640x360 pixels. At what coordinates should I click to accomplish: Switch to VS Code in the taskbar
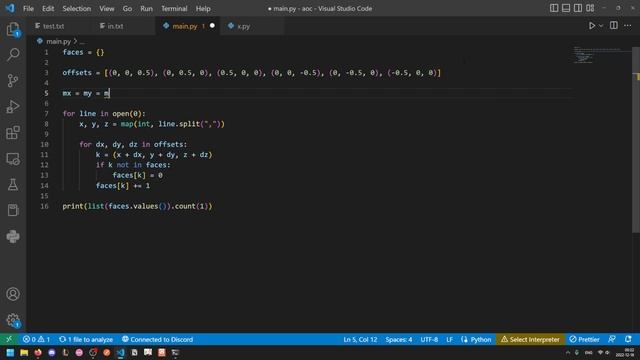(120, 353)
